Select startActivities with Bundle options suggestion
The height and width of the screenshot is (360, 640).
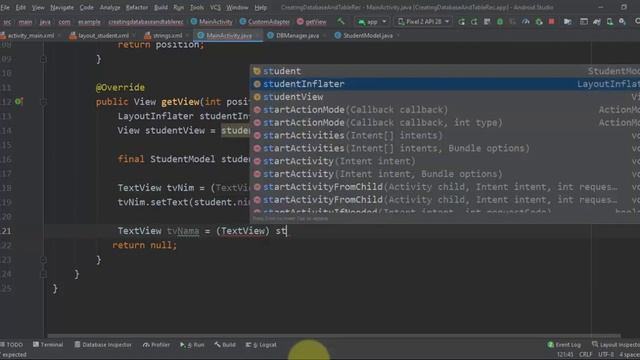pos(445,148)
